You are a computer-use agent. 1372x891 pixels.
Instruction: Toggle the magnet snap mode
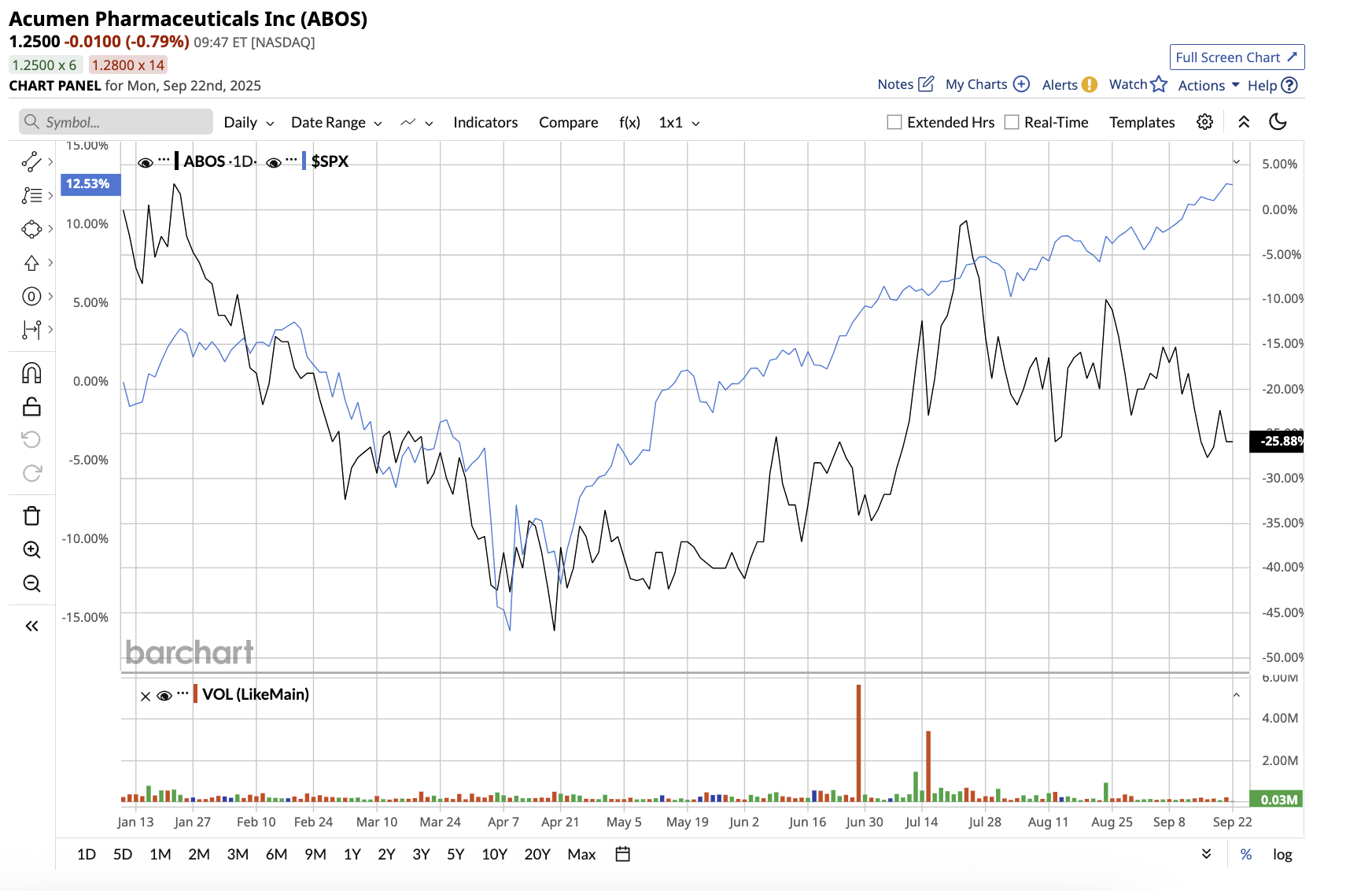31,372
